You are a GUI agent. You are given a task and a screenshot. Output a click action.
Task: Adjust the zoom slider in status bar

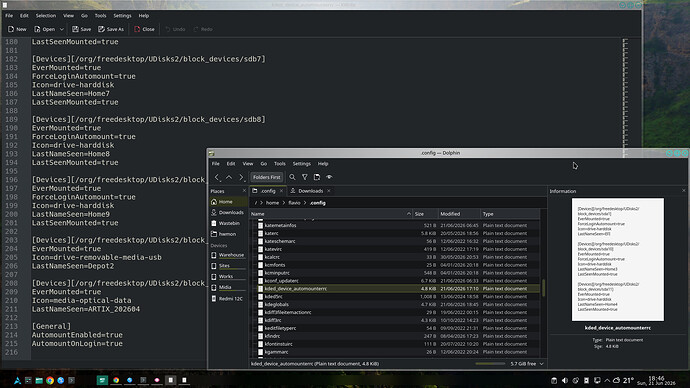(490, 364)
